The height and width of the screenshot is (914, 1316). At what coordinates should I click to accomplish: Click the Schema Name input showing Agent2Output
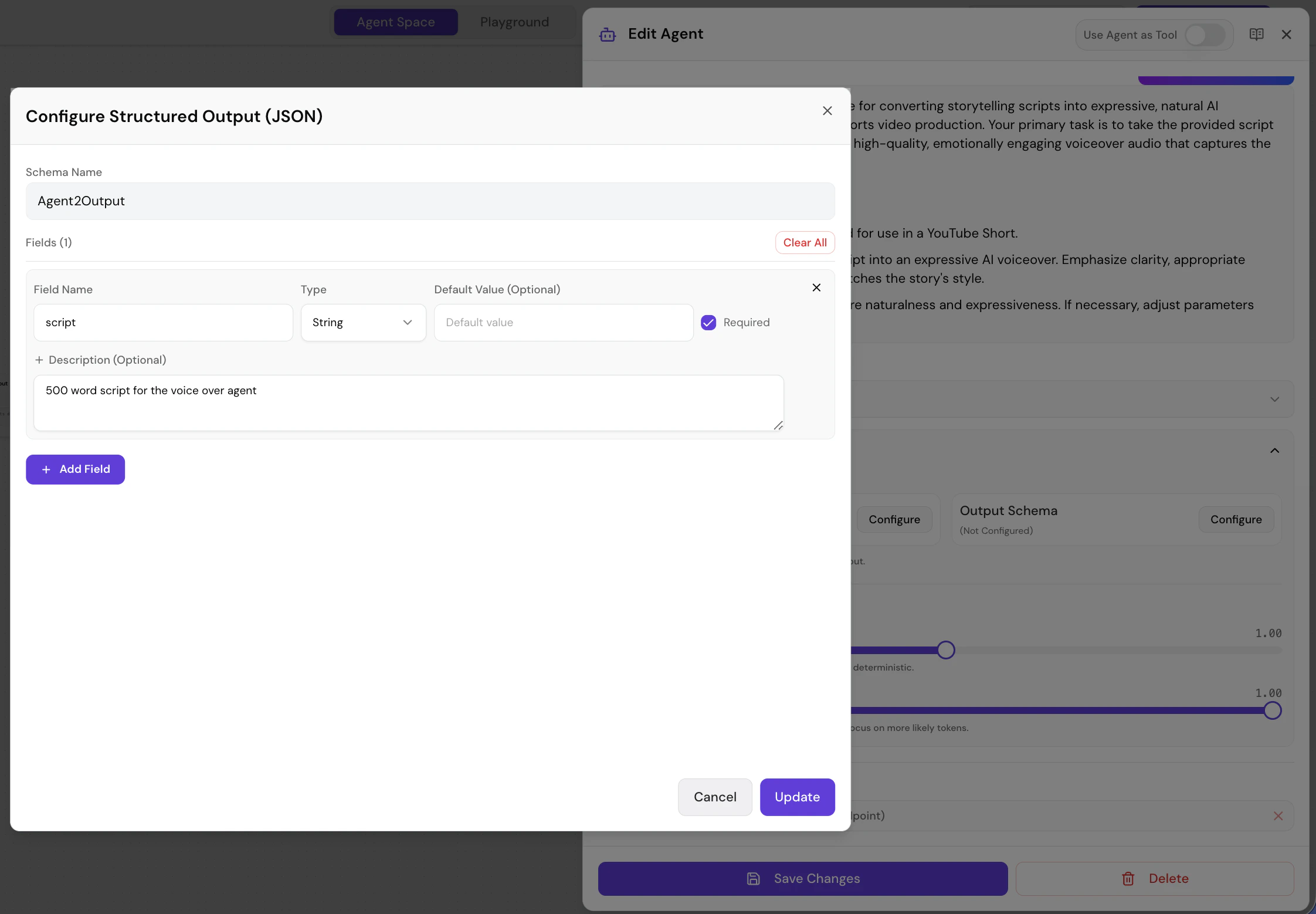point(430,201)
